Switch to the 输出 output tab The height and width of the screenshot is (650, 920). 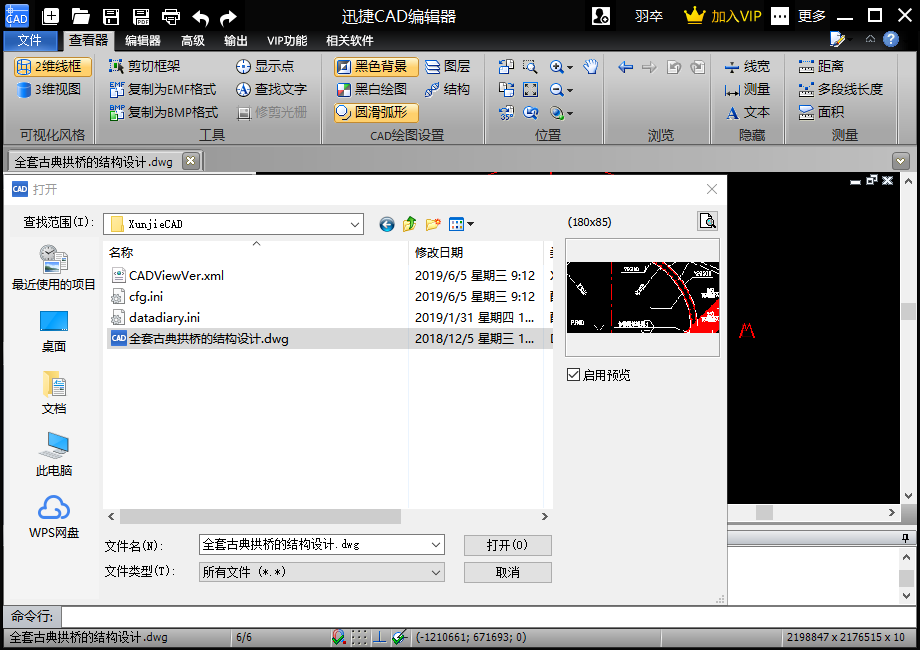click(x=236, y=40)
